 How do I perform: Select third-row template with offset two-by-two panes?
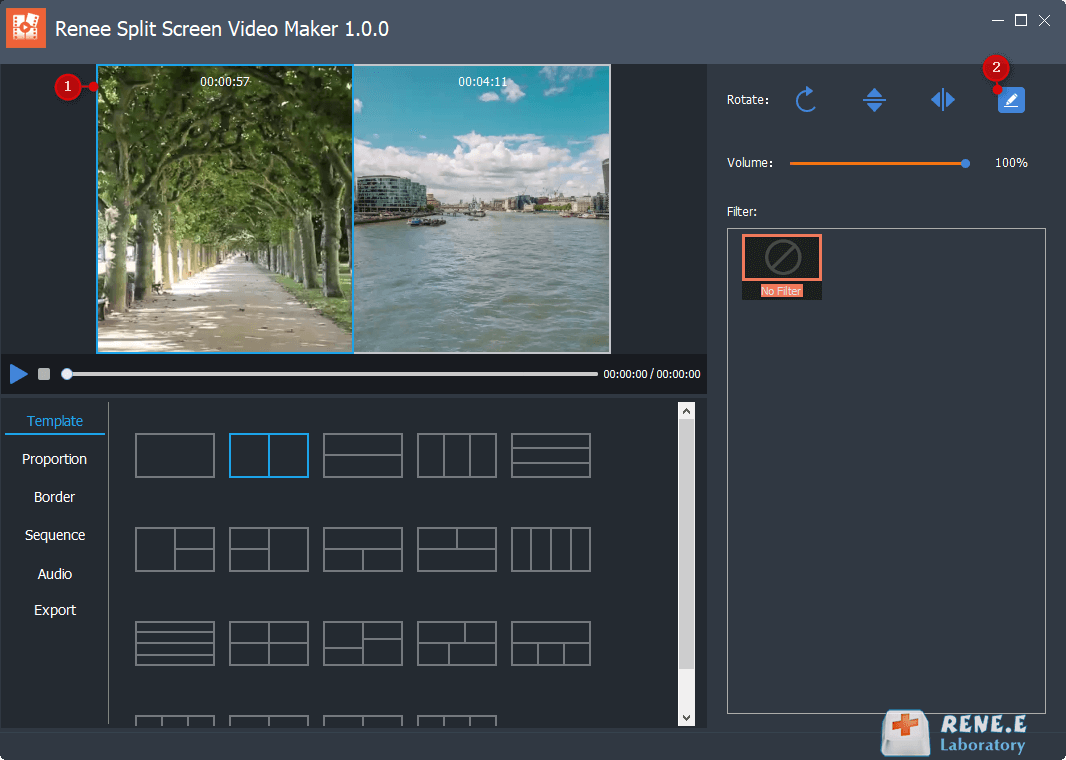tap(456, 643)
